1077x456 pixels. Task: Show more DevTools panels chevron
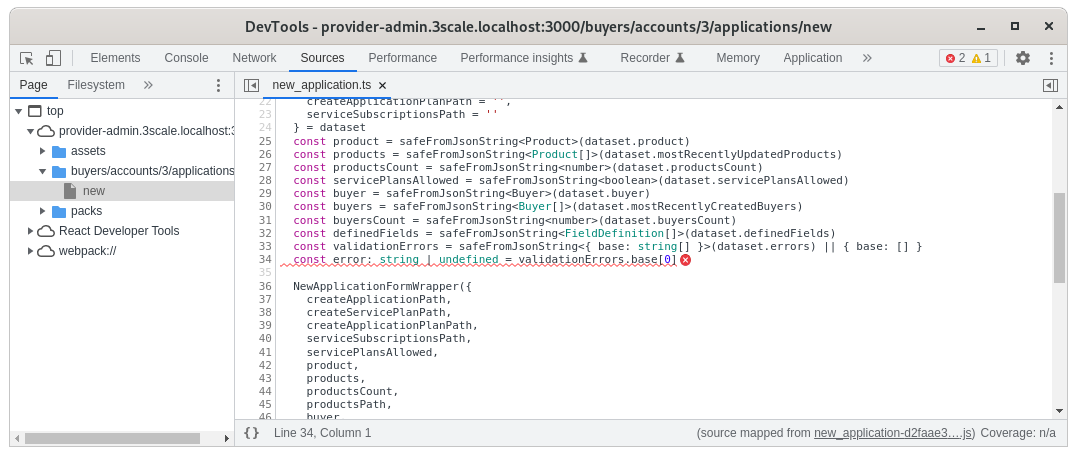pyautogui.click(x=867, y=58)
